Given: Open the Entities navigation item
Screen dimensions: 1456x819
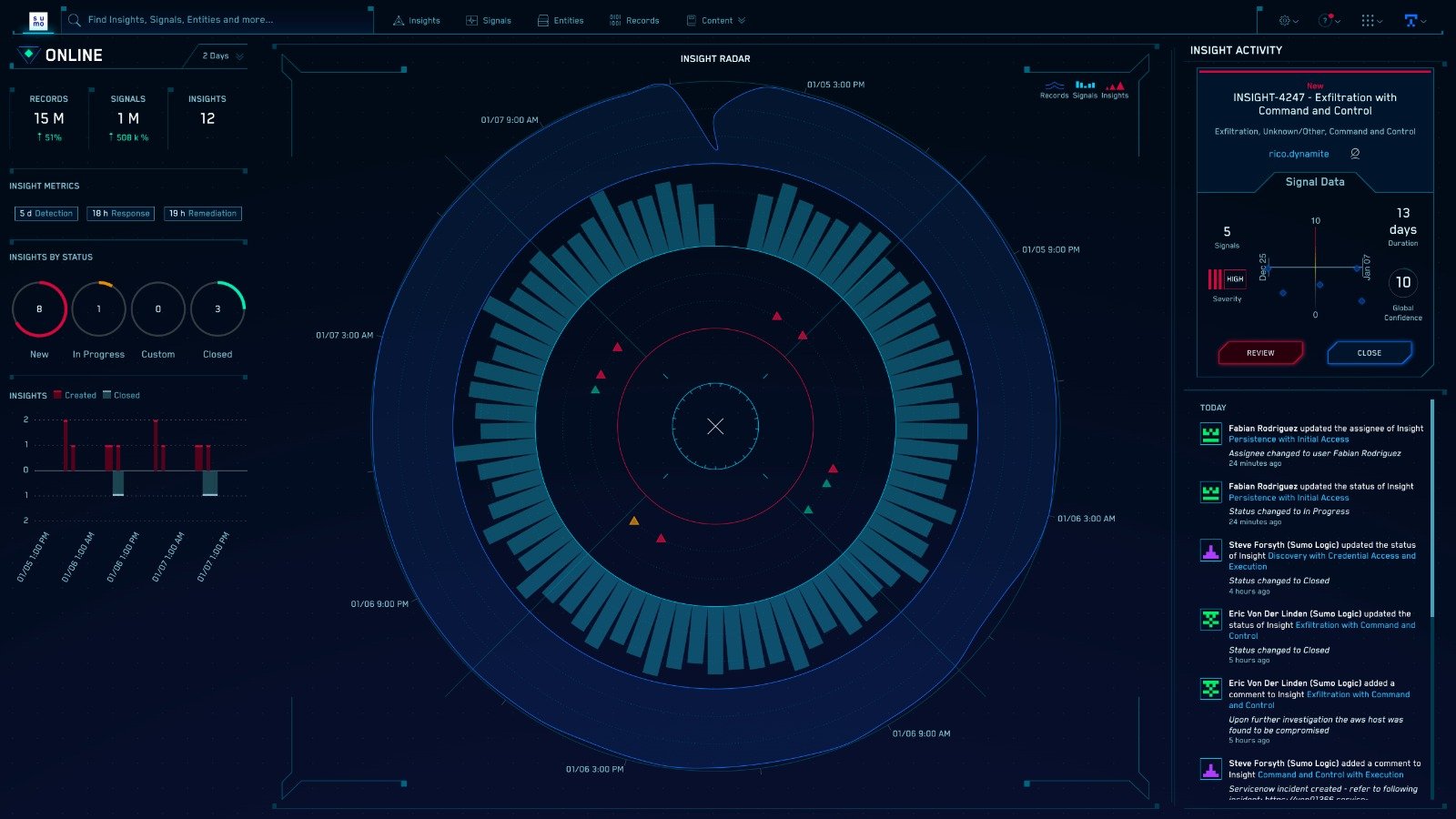Looking at the screenshot, I should click(x=561, y=20).
